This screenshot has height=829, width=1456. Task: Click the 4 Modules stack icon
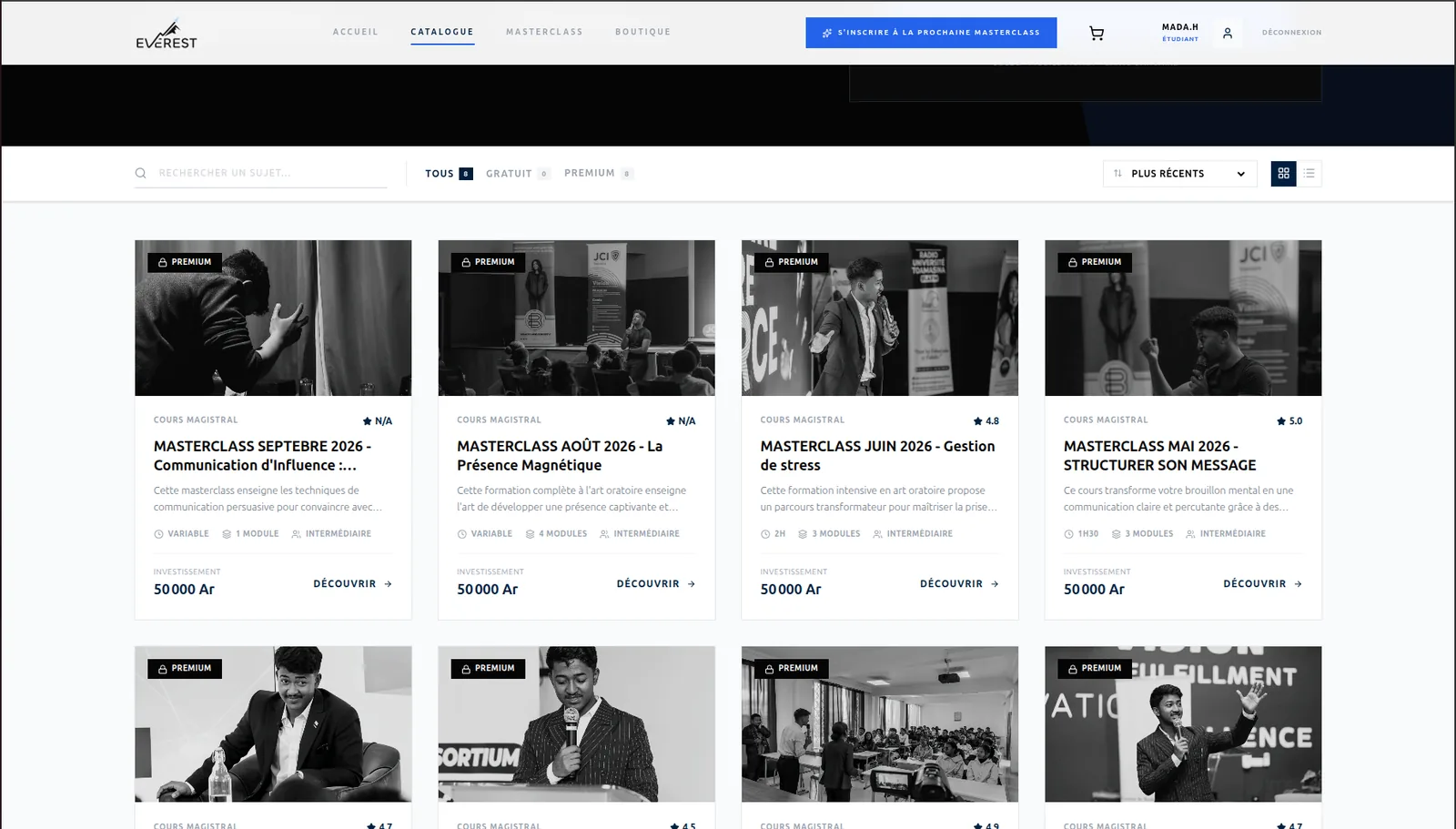pos(530,534)
